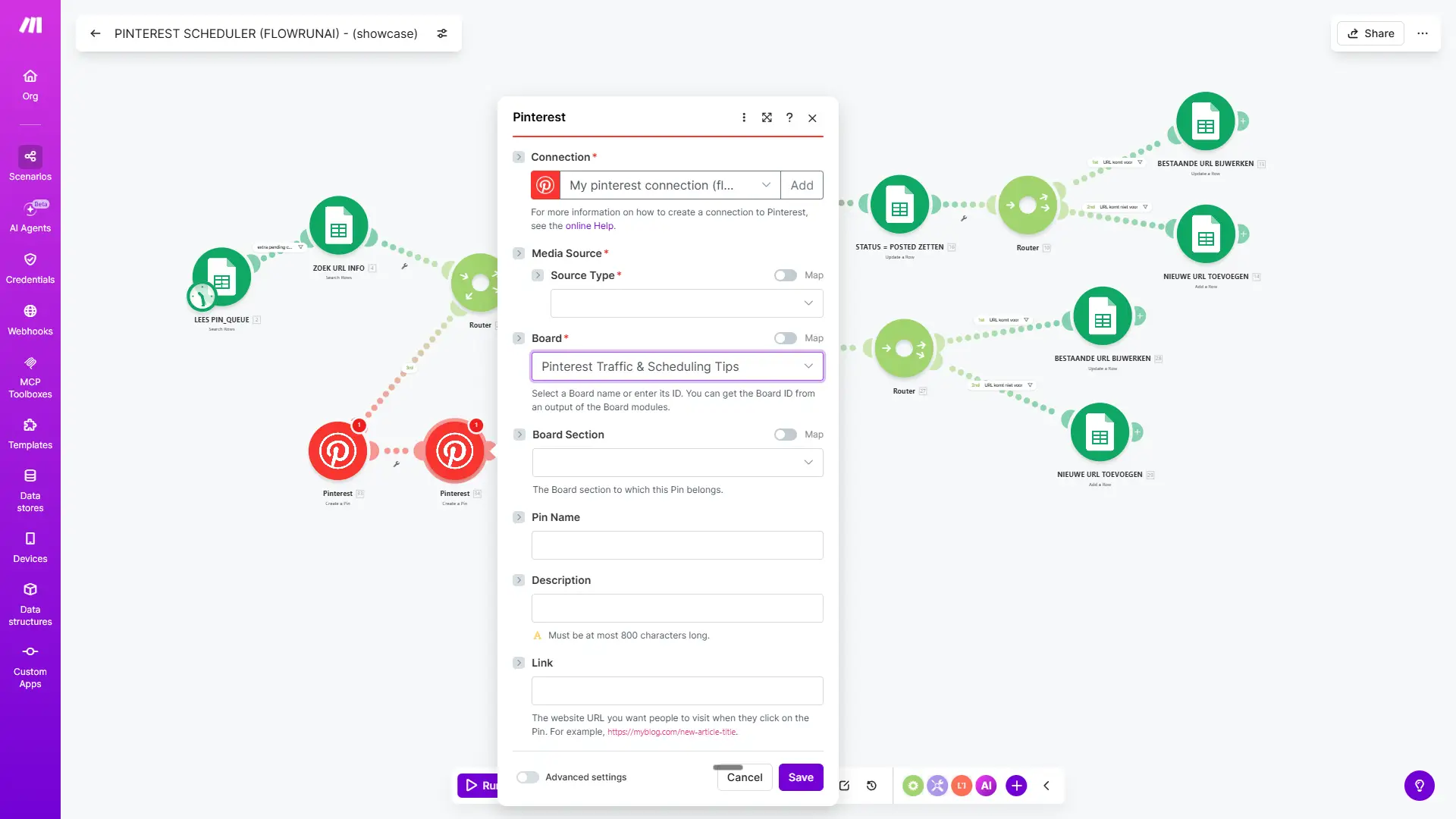Image resolution: width=1456 pixels, height=819 pixels.
Task: Open the example myblog.com link
Action: pyautogui.click(x=671, y=732)
